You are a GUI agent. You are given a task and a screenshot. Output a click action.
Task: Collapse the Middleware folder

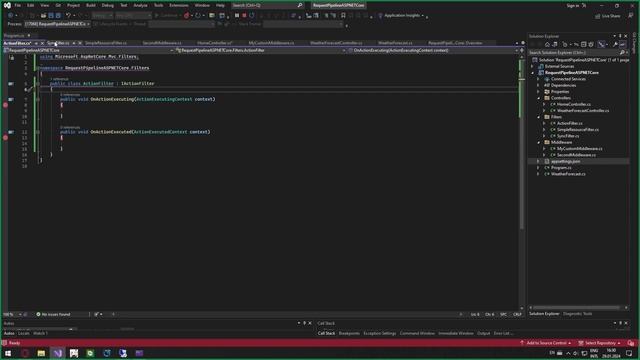tap(538, 142)
